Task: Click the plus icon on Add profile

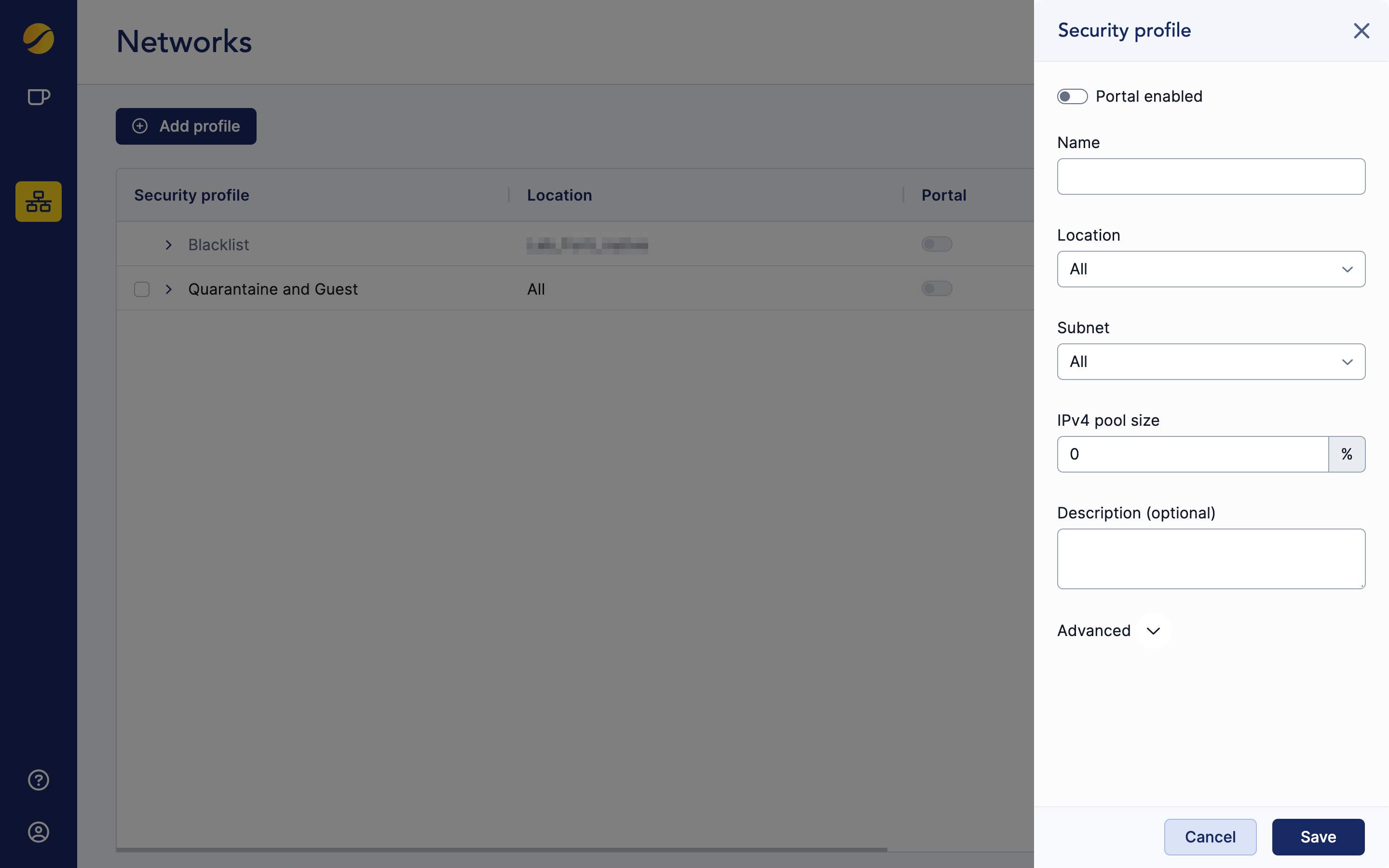Action: pos(141,126)
